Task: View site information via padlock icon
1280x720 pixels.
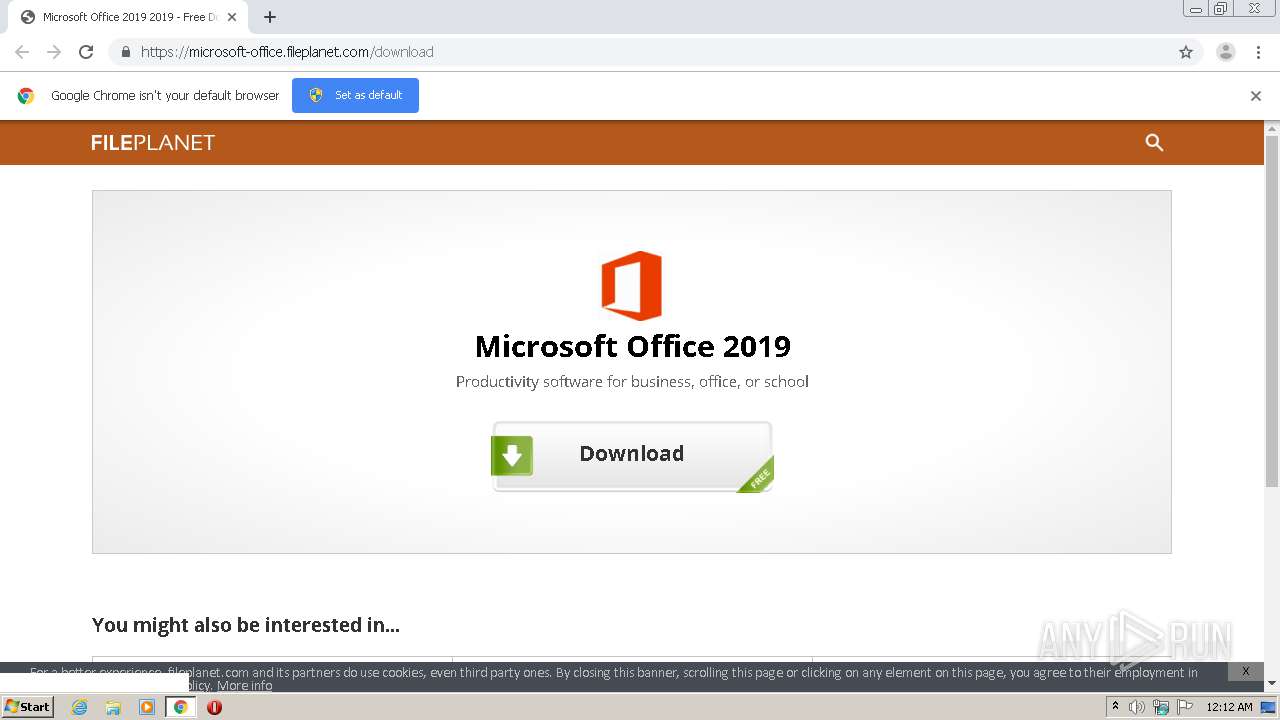Action: (125, 52)
